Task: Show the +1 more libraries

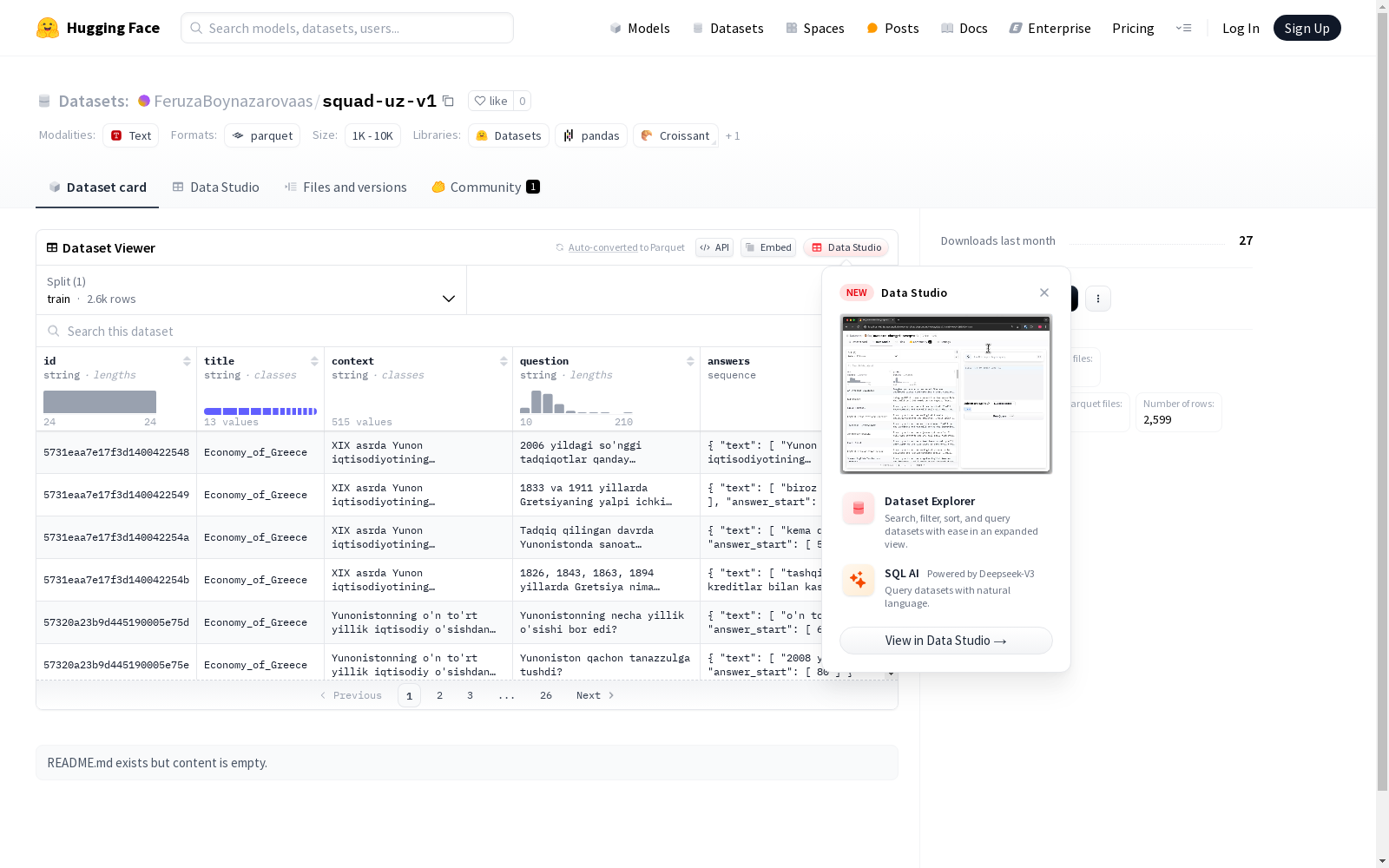Action: click(733, 135)
